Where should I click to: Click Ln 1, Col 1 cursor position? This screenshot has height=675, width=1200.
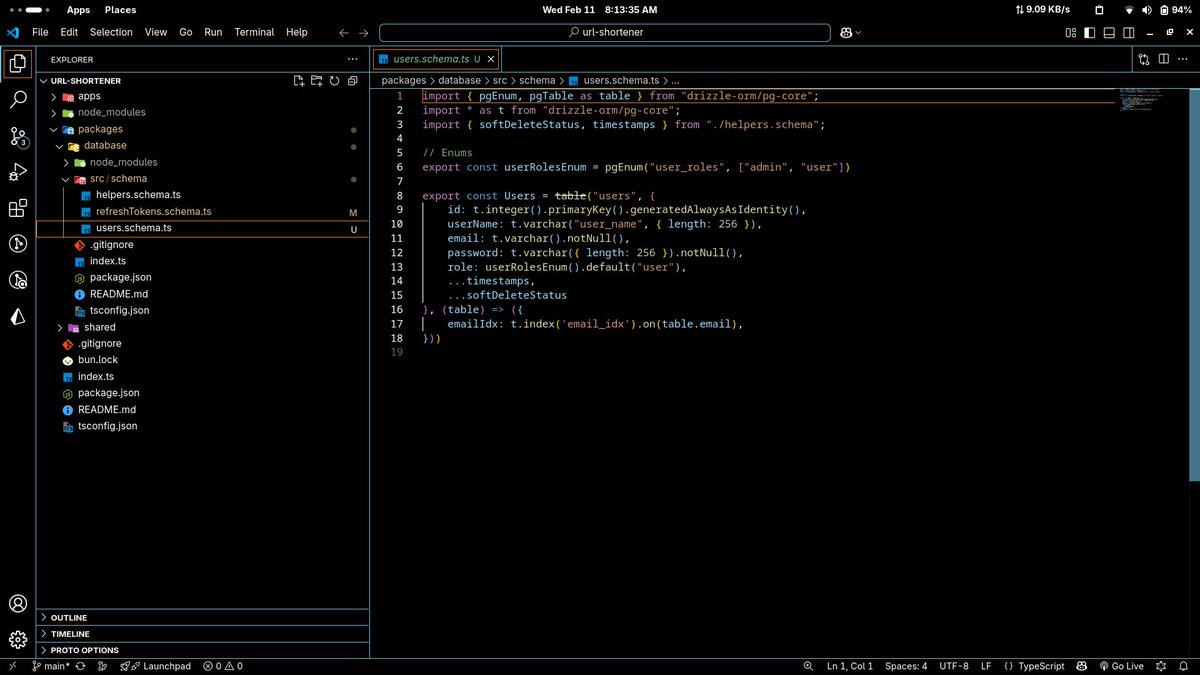(x=850, y=666)
